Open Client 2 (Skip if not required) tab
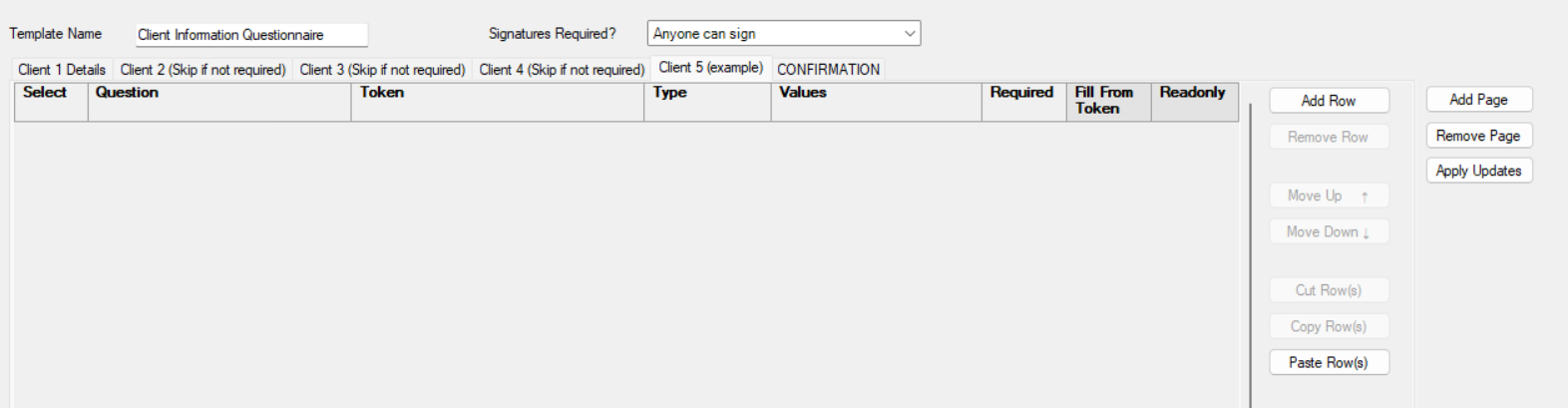1568x408 pixels. tap(202, 70)
